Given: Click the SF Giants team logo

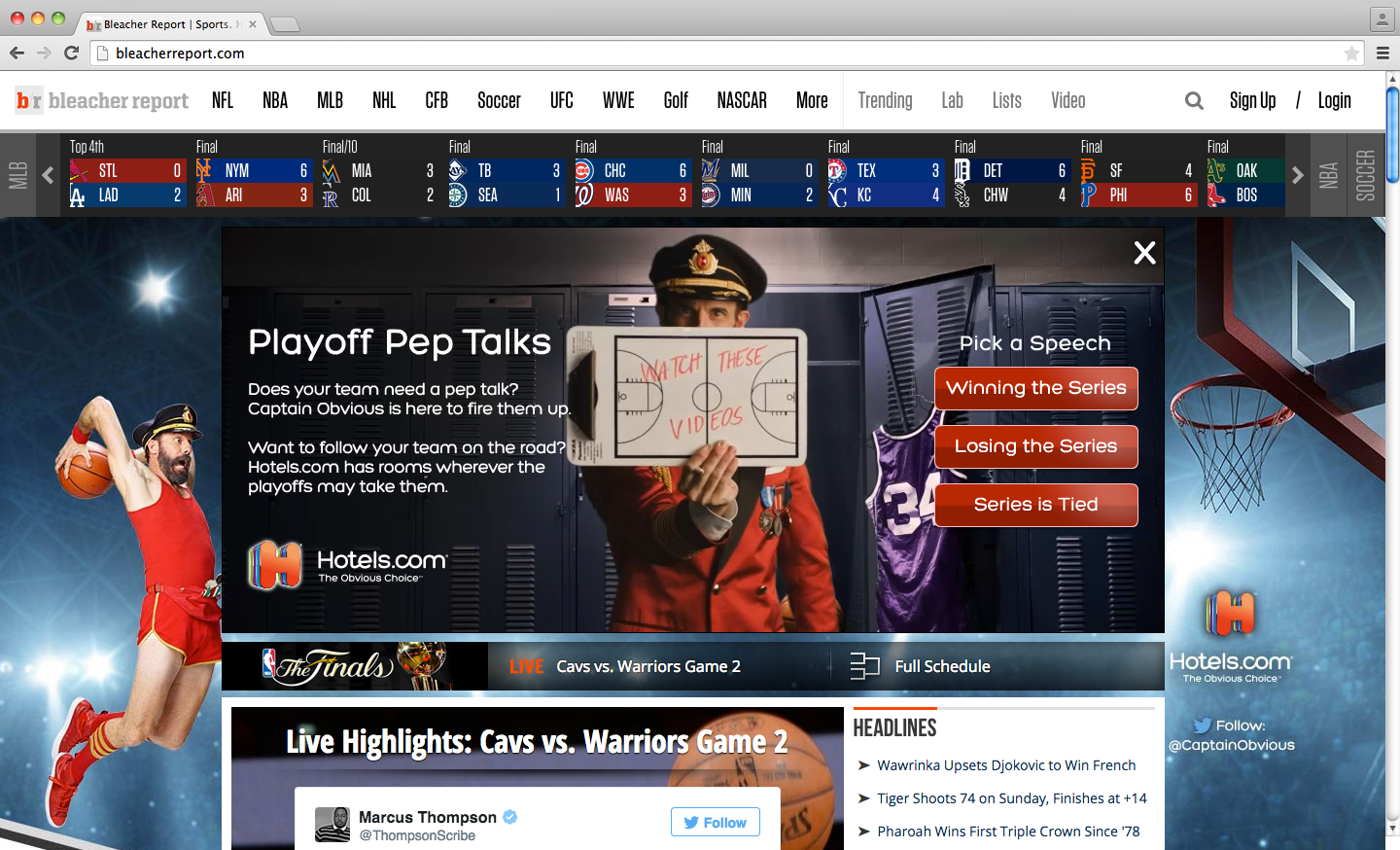Looking at the screenshot, I should tap(1089, 171).
